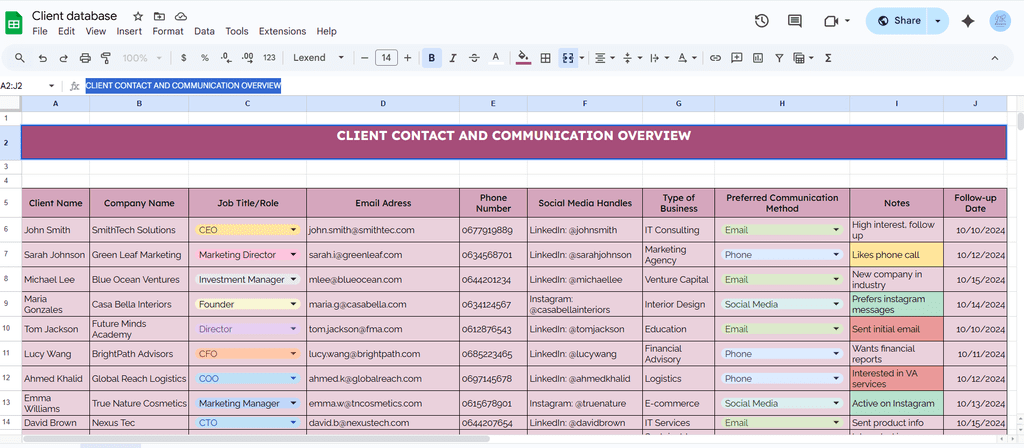The image size is (1024, 448).
Task: Open the Format menu
Action: click(x=167, y=31)
